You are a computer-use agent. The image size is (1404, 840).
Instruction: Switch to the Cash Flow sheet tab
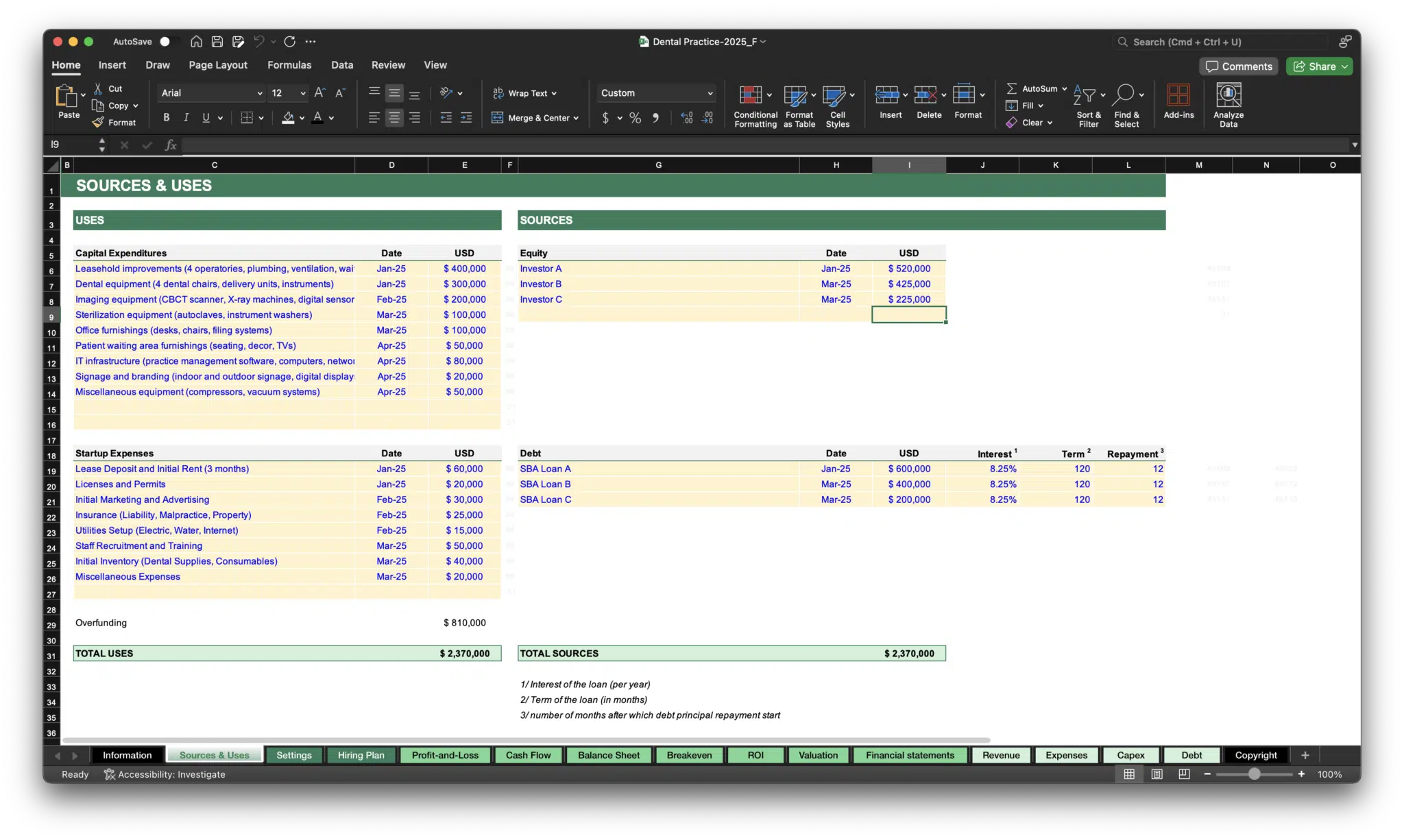[527, 755]
